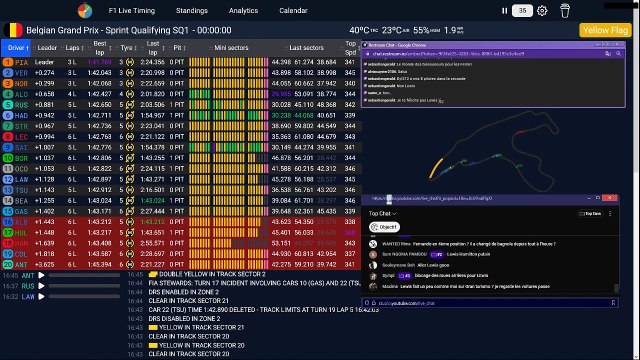Click the multicolor app logo icon
640x360 pixels.
pyautogui.click(x=85, y=11)
